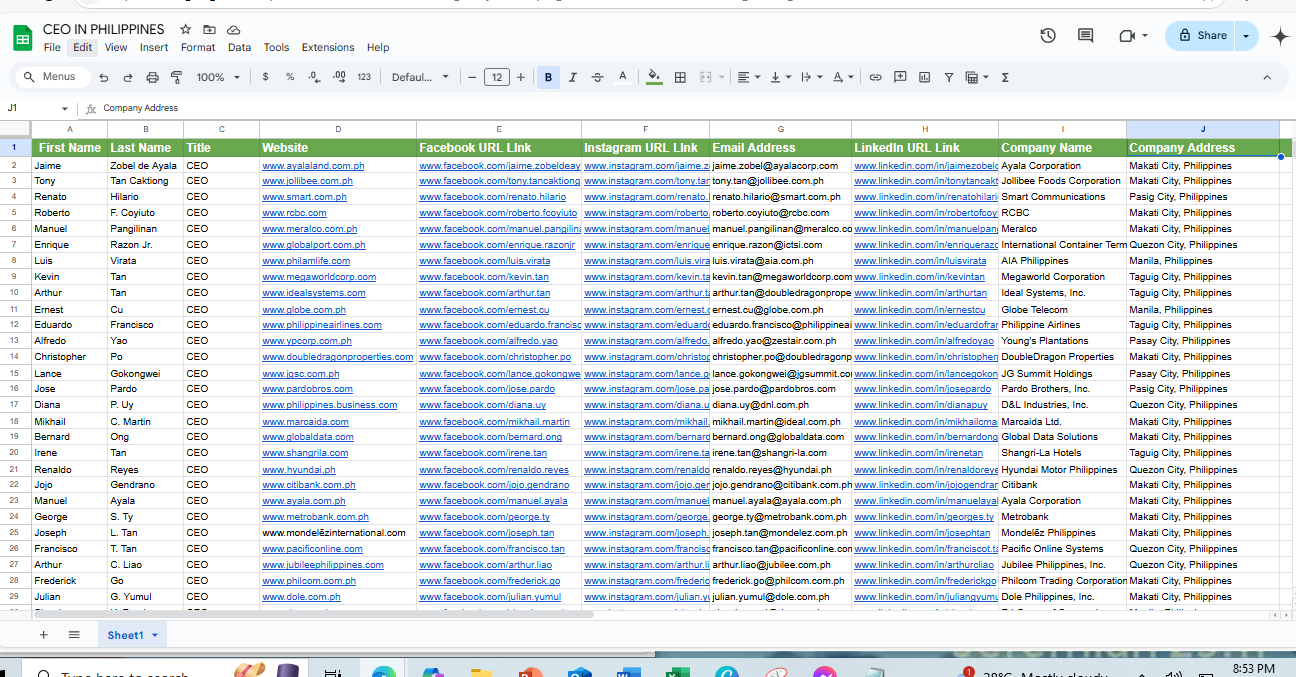Show the all sheets list
This screenshot has height=677, width=1296.
(74, 635)
